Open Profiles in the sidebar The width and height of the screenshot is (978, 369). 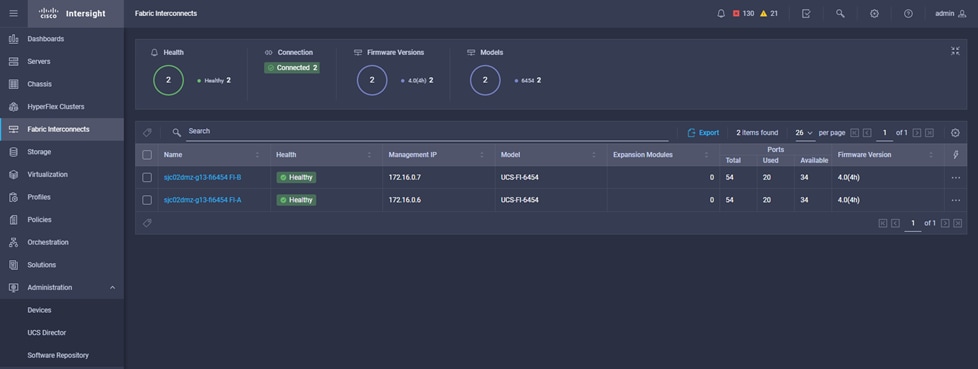62,197
